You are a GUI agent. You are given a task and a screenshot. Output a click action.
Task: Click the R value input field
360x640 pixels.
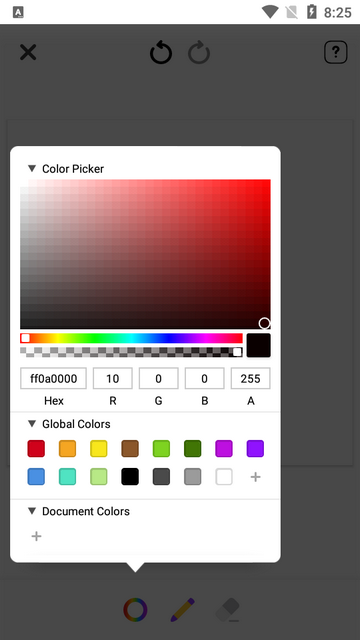point(113,378)
